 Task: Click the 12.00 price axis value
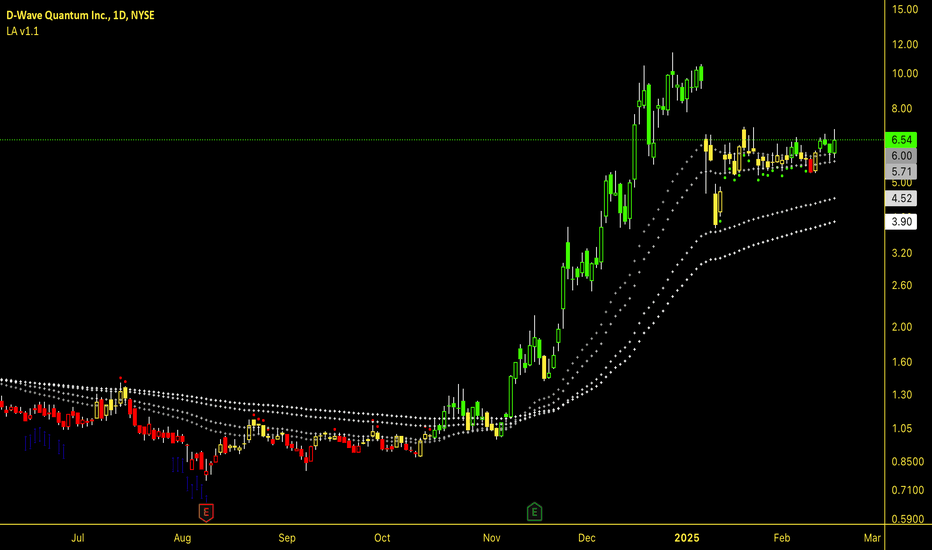coord(905,45)
